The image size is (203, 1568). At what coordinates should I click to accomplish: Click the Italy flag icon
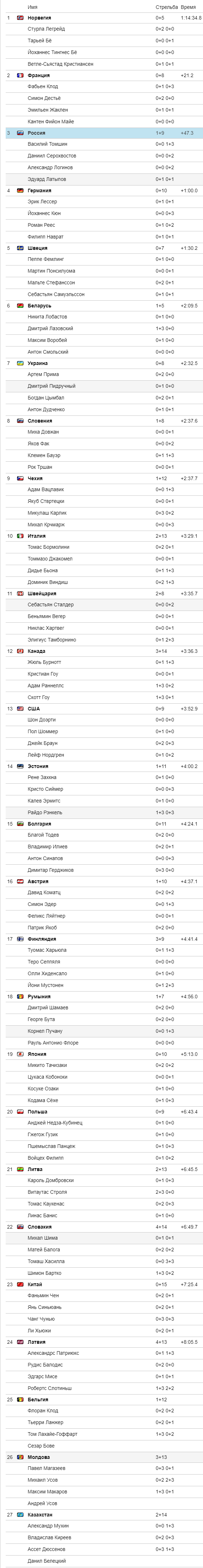click(20, 536)
